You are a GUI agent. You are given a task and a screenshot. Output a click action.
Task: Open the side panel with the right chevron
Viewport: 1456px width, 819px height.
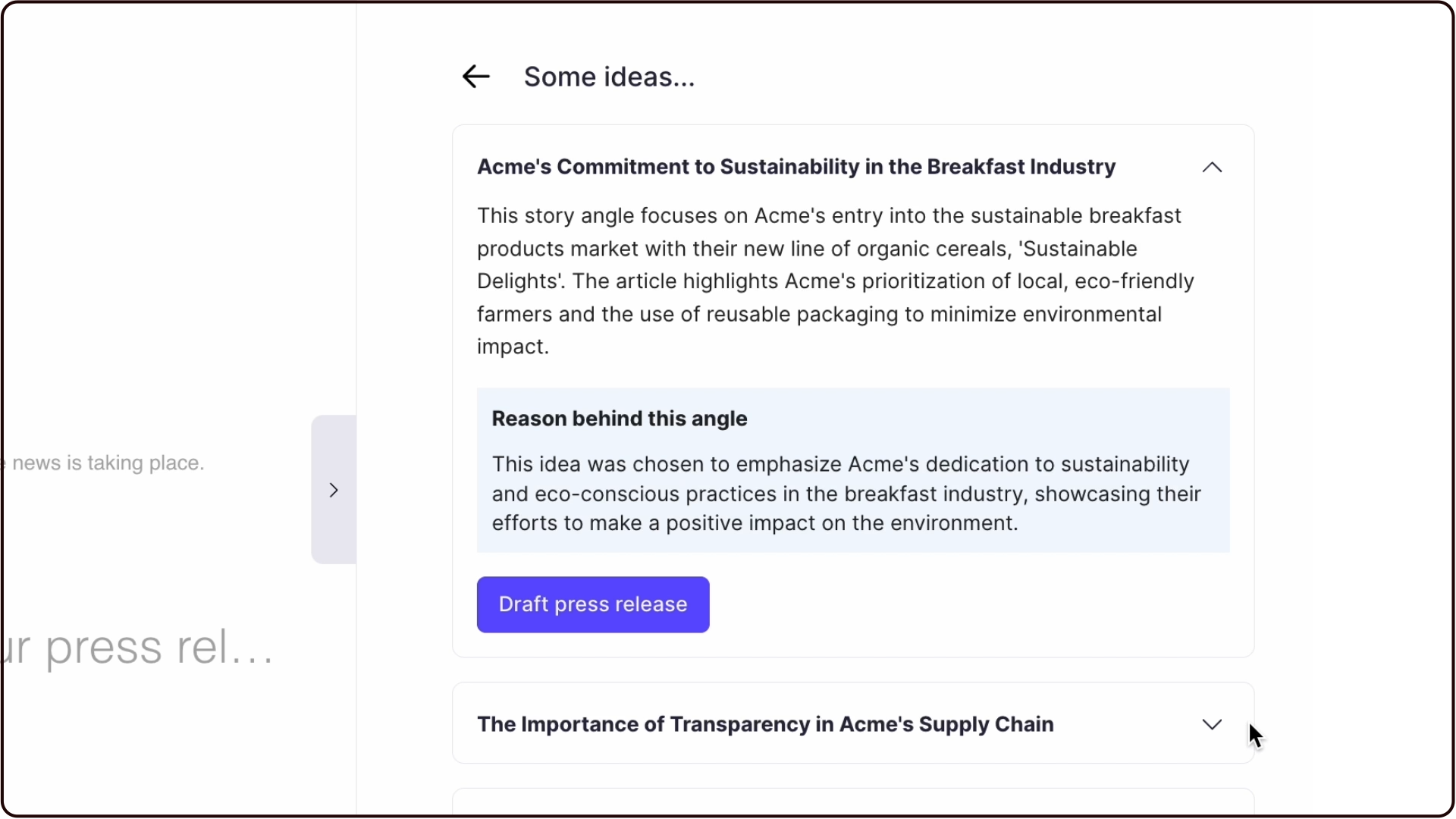point(334,490)
